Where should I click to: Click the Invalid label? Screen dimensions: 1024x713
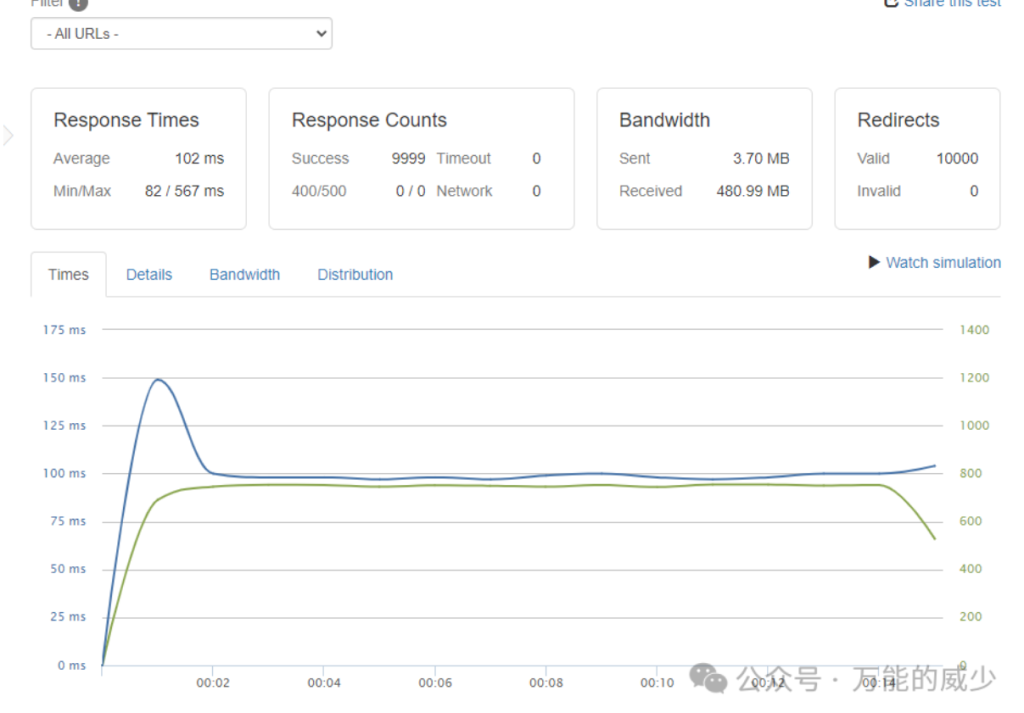878,191
